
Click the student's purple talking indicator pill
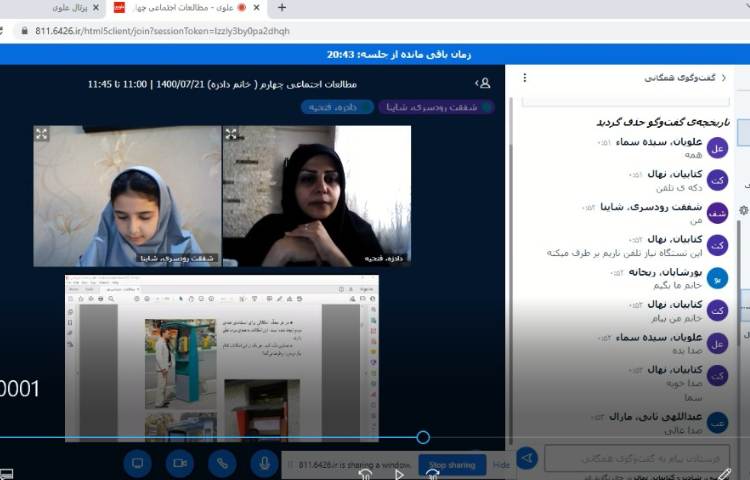point(436,107)
